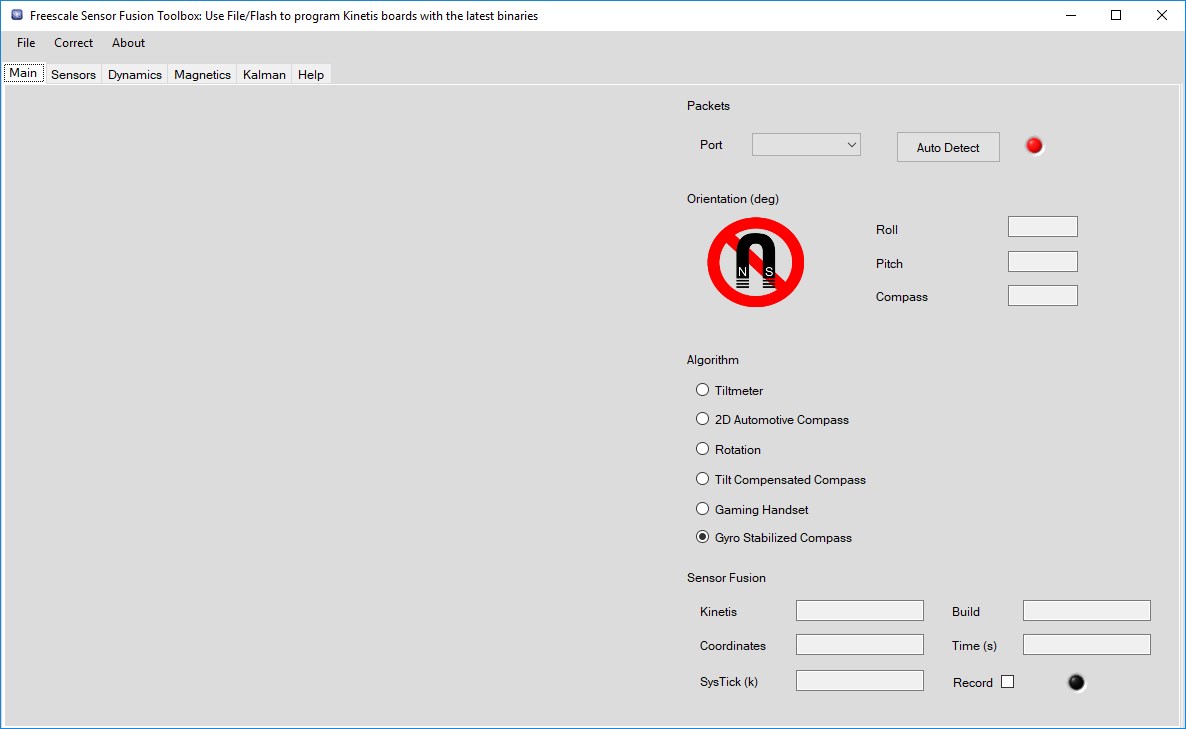The image size is (1186, 729).
Task: Click the Pitch value field
Action: (x=1042, y=262)
